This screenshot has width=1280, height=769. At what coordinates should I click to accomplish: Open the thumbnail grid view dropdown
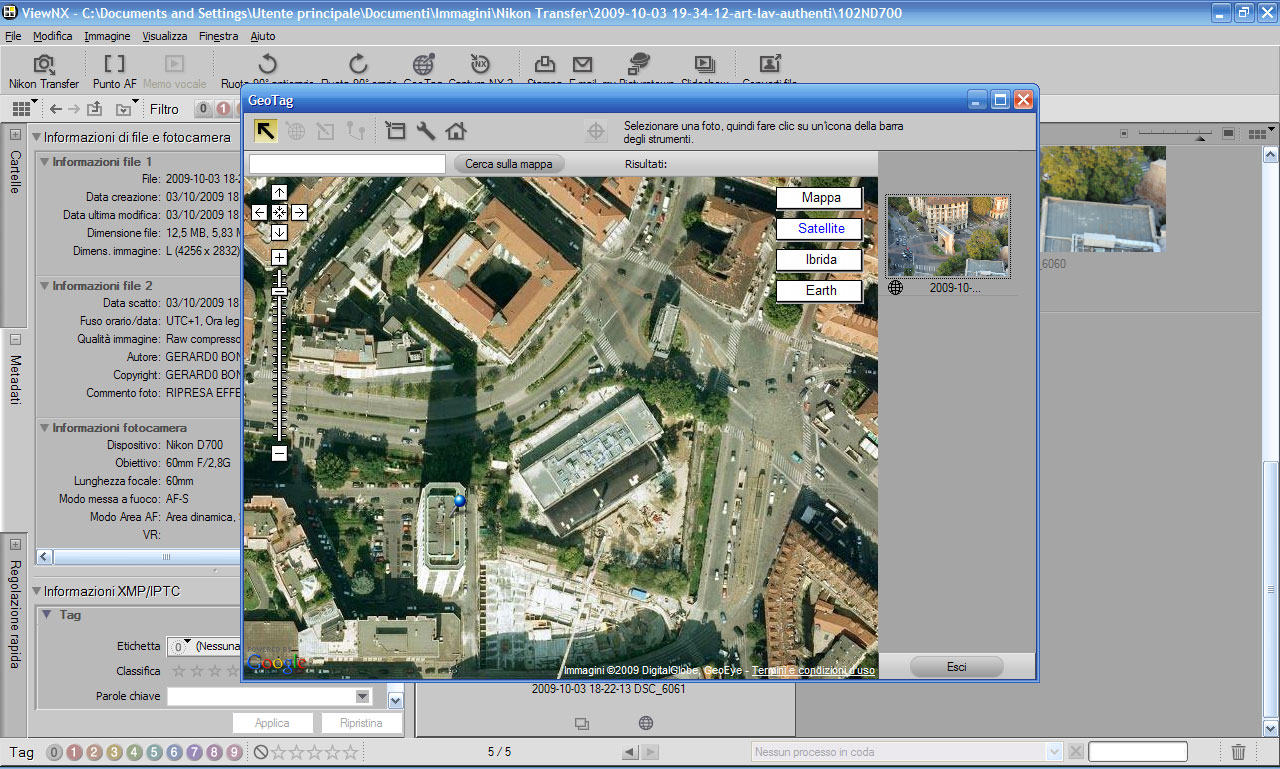point(25,109)
